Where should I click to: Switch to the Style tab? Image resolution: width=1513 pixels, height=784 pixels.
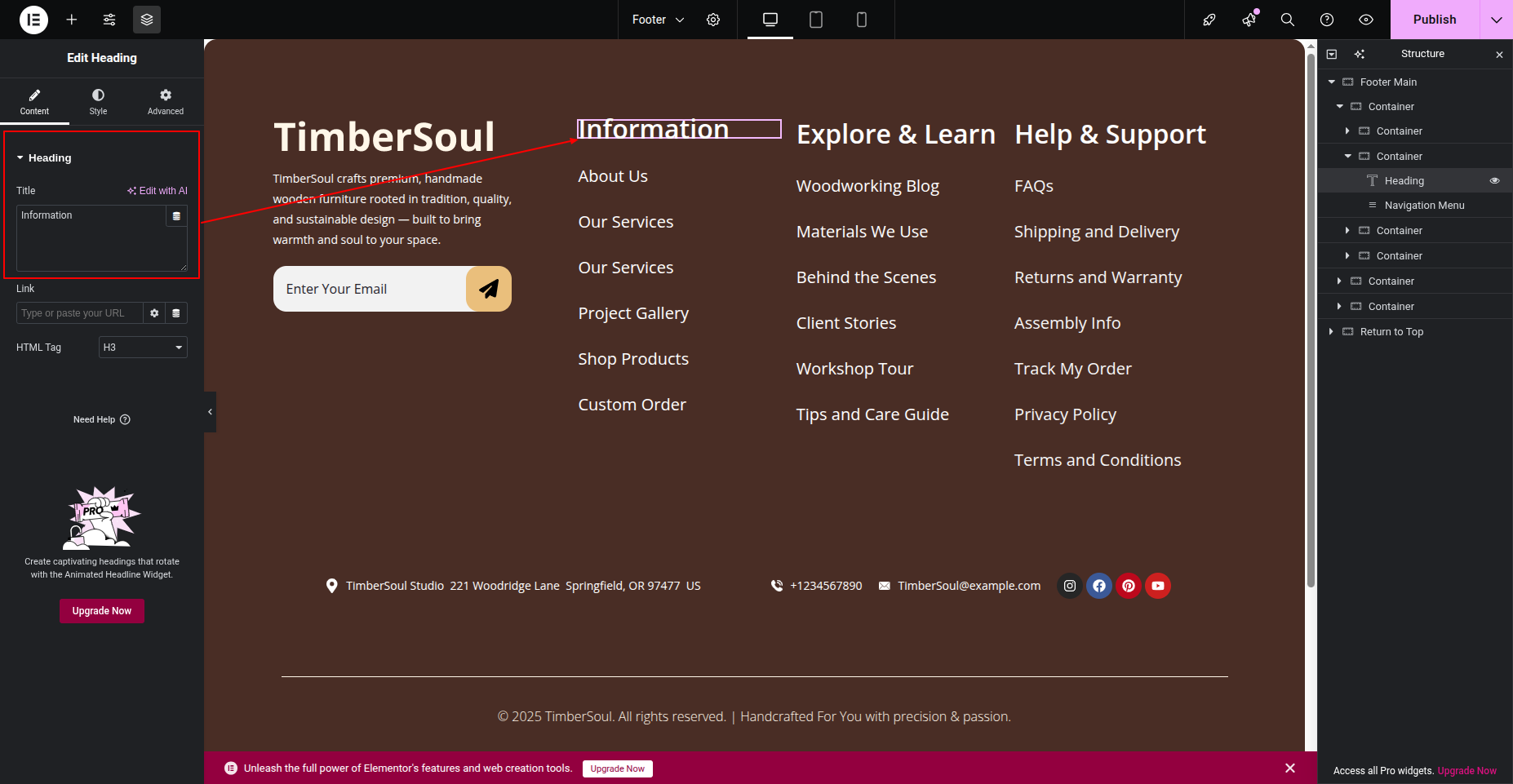pyautogui.click(x=98, y=101)
